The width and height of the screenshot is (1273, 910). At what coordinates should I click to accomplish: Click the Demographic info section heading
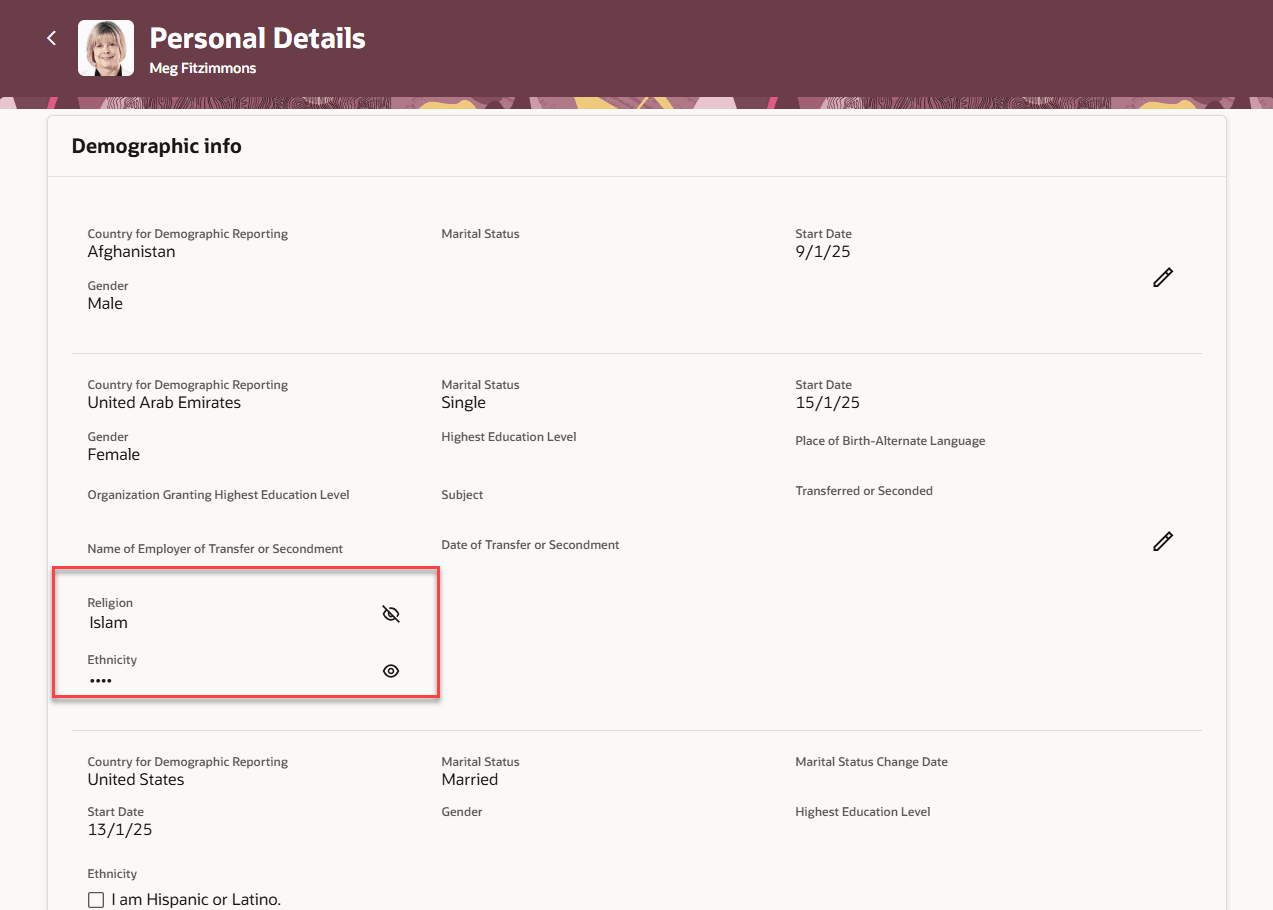[156, 146]
